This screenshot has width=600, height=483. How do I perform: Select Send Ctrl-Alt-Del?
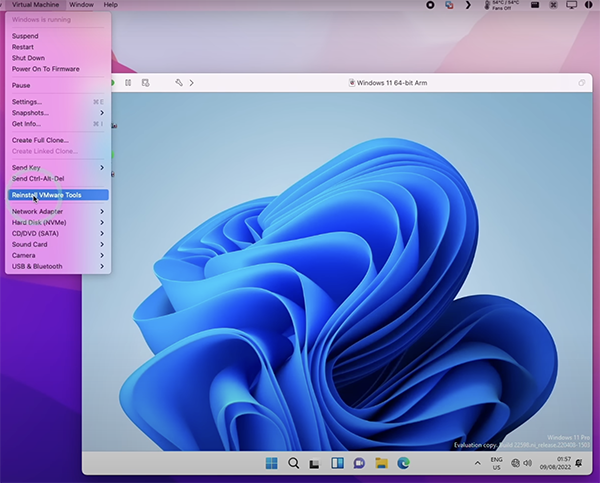[x=58, y=179]
